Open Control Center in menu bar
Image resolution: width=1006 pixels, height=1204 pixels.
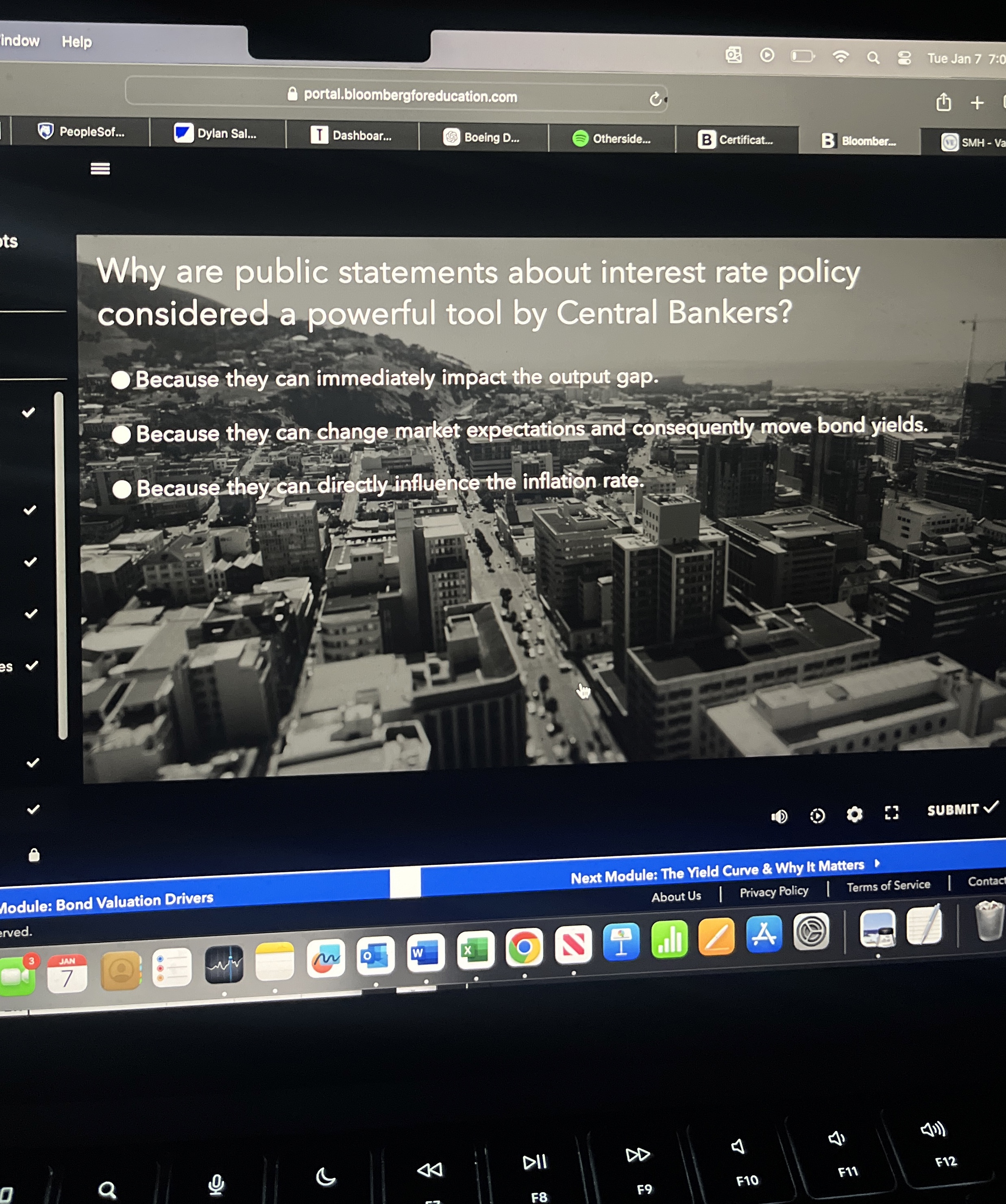(904, 58)
